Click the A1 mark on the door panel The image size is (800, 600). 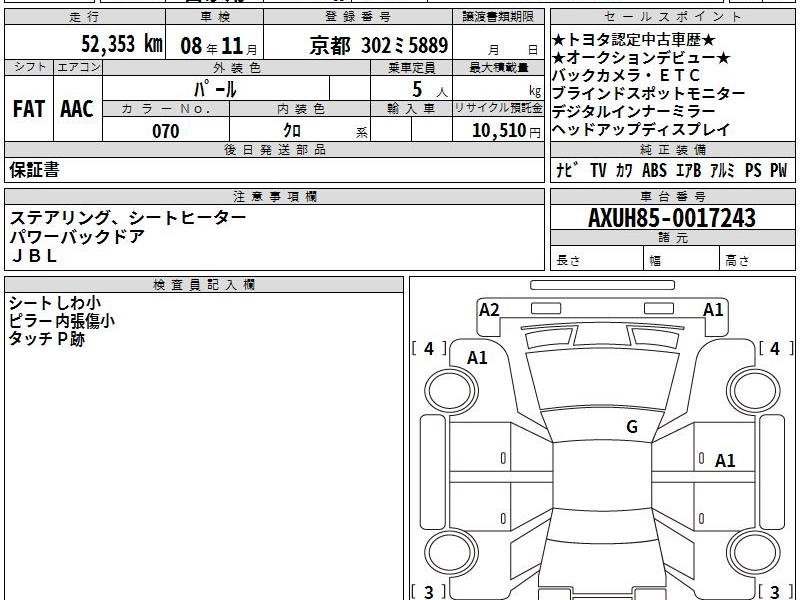coord(725,461)
